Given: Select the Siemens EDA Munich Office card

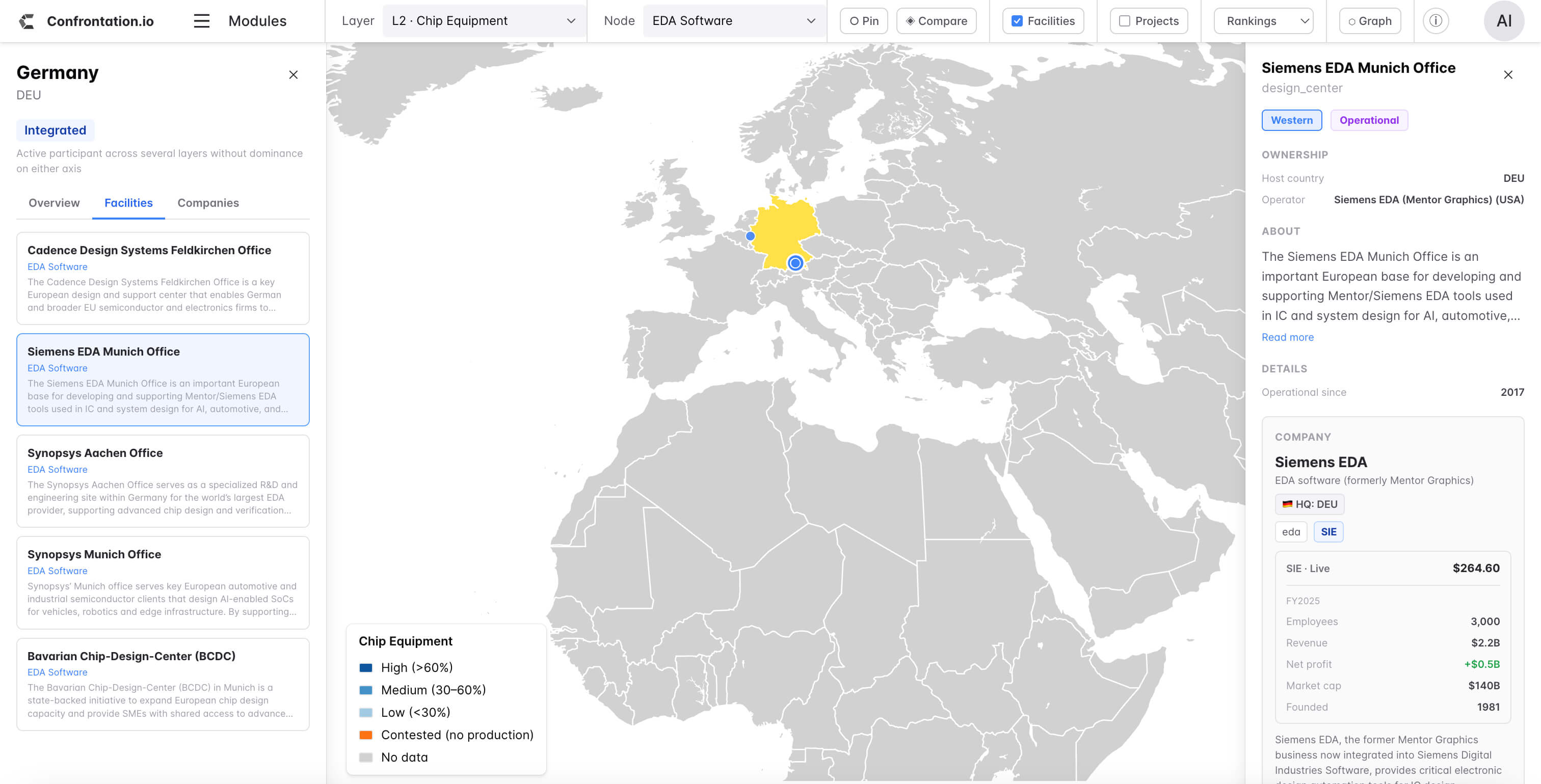Looking at the screenshot, I should [163, 380].
